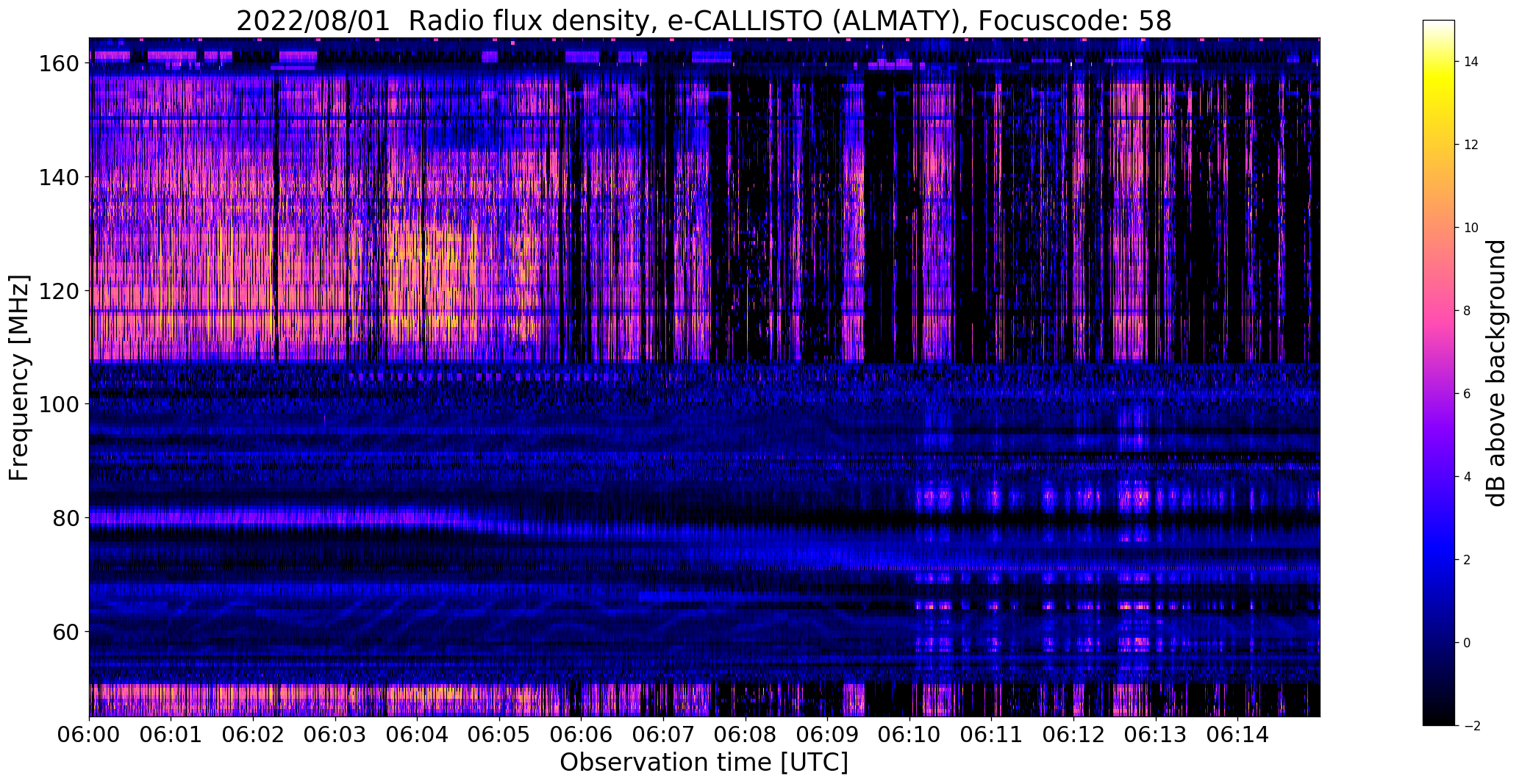Click the colorbar tick label 8
The width and height of the screenshot is (1519, 784).
pyautogui.click(x=1468, y=311)
